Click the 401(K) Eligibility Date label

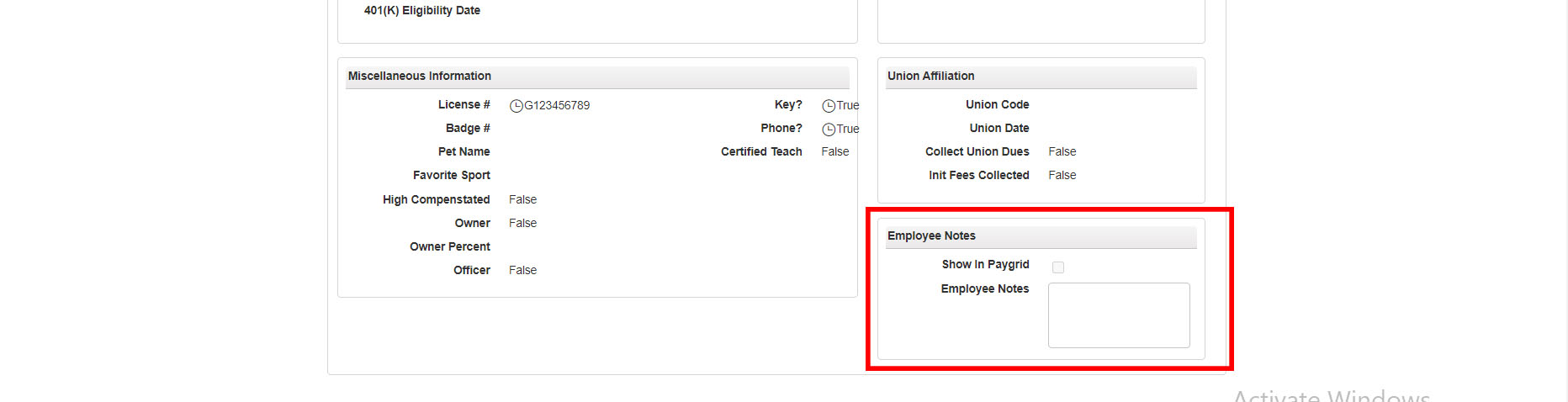422,10
